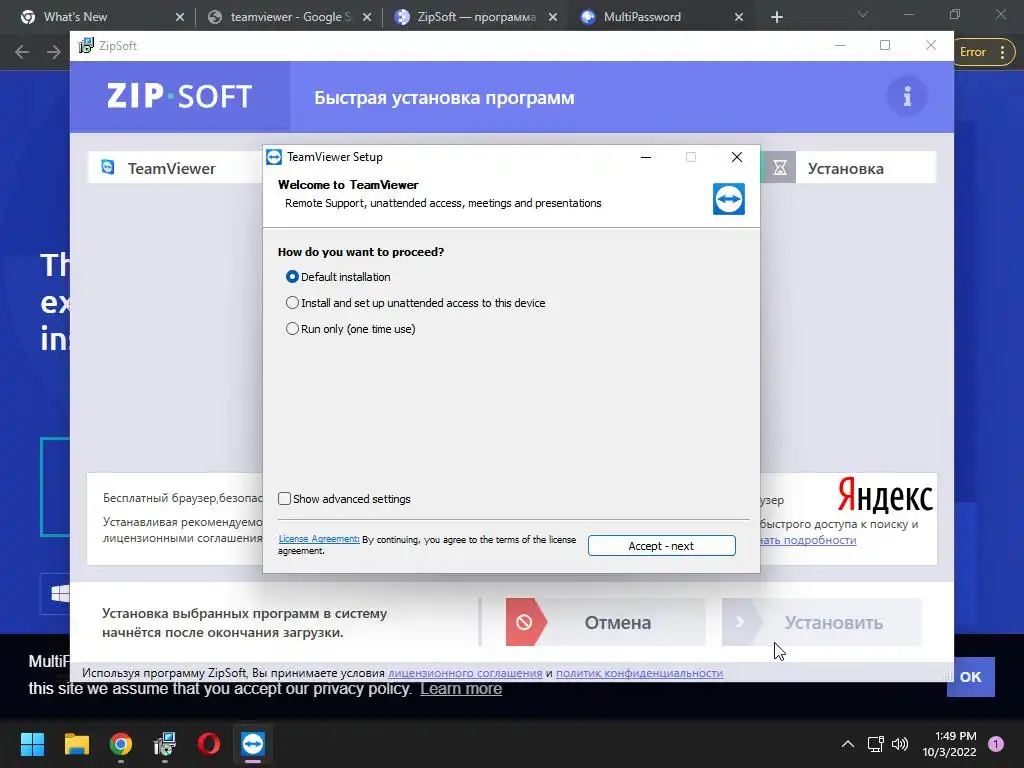Click the ZIP·SOFT logo in the banner
This screenshot has width=1024, height=768.
tap(180, 97)
